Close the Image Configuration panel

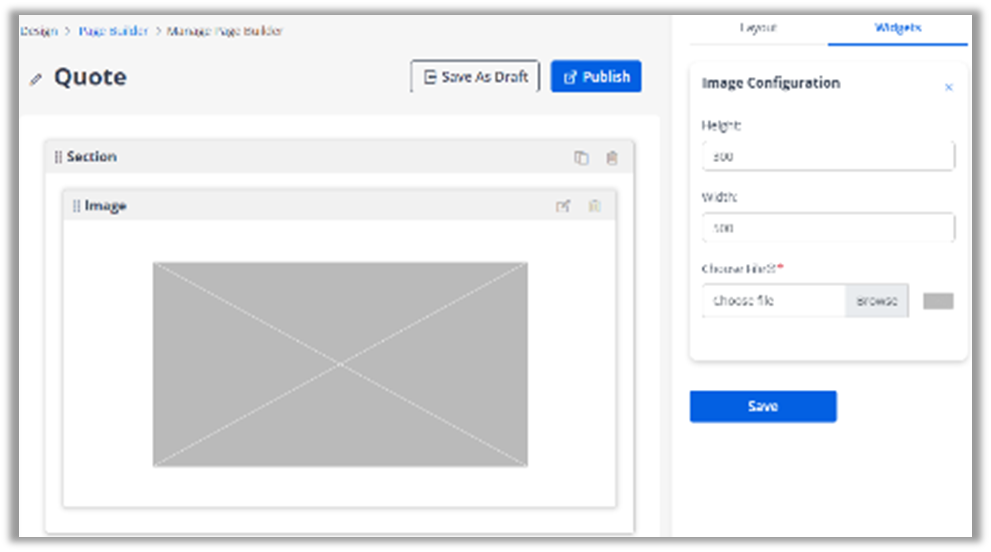(949, 87)
